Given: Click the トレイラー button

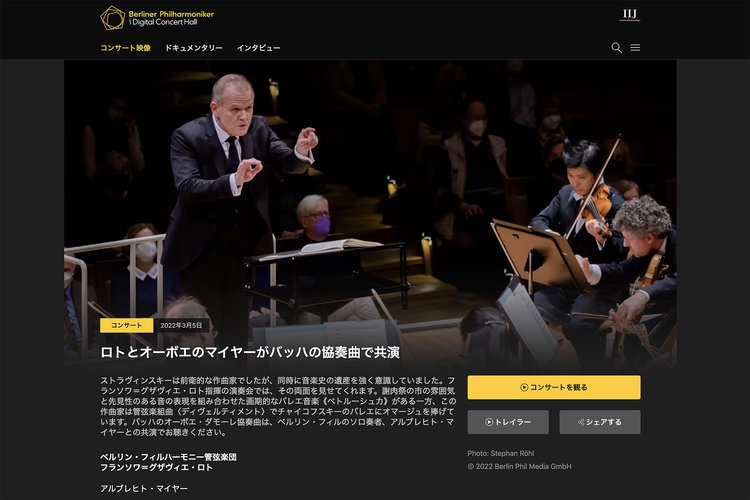Looking at the screenshot, I should pos(508,422).
